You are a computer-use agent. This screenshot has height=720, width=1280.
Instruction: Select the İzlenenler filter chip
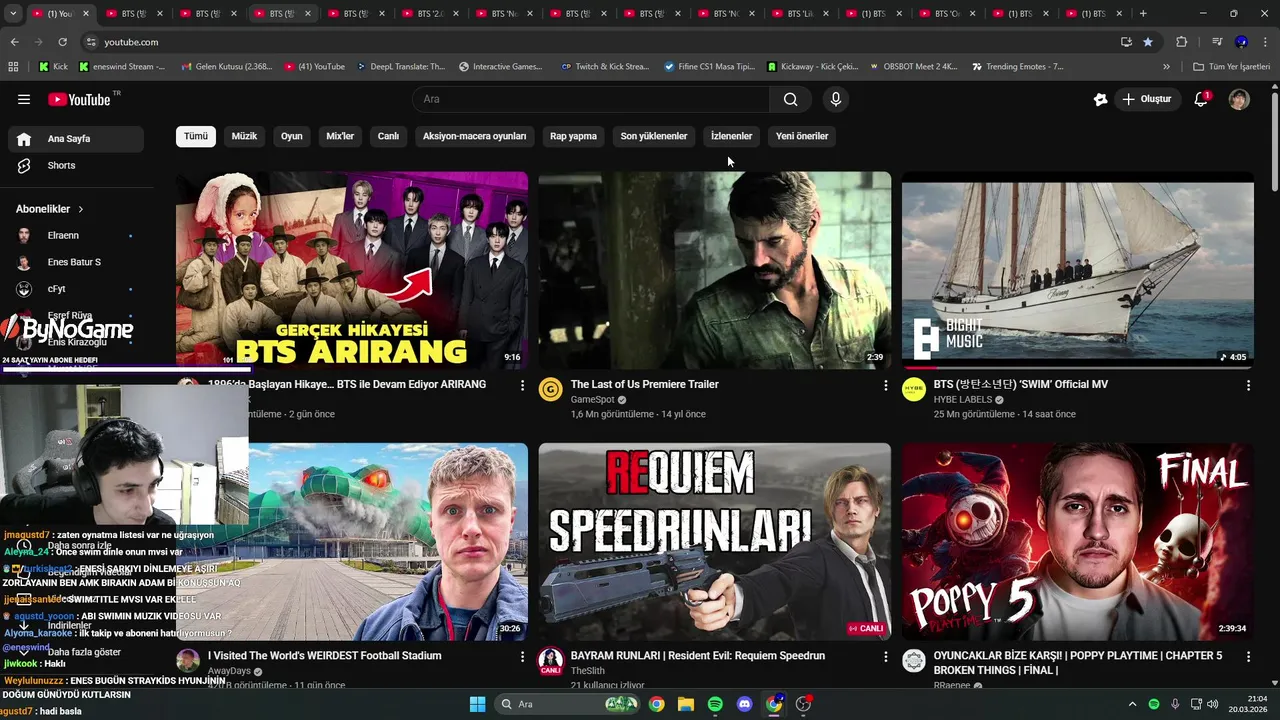(x=731, y=136)
